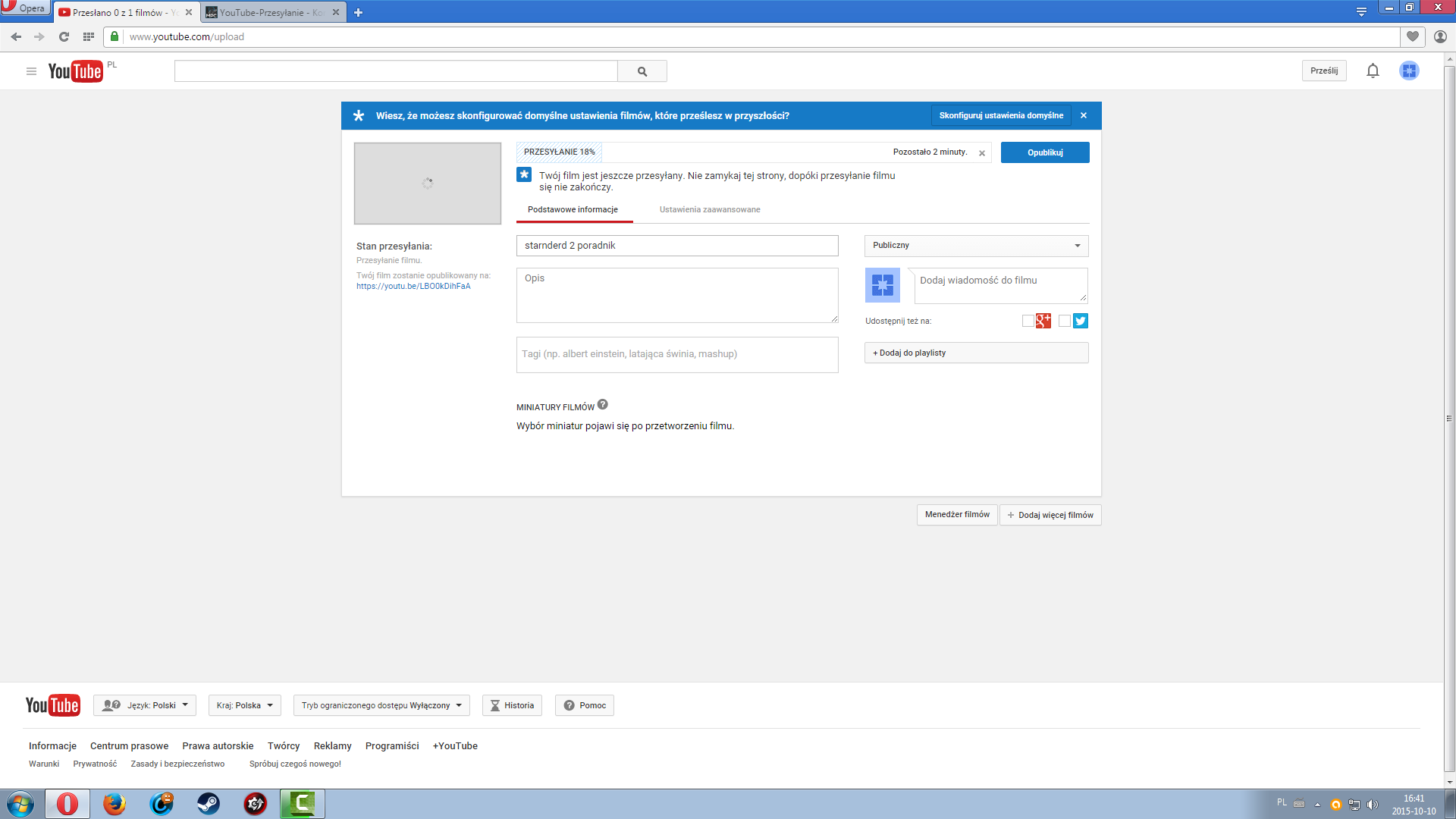
Task: Open Prawa autorskie footer link
Action: point(218,746)
